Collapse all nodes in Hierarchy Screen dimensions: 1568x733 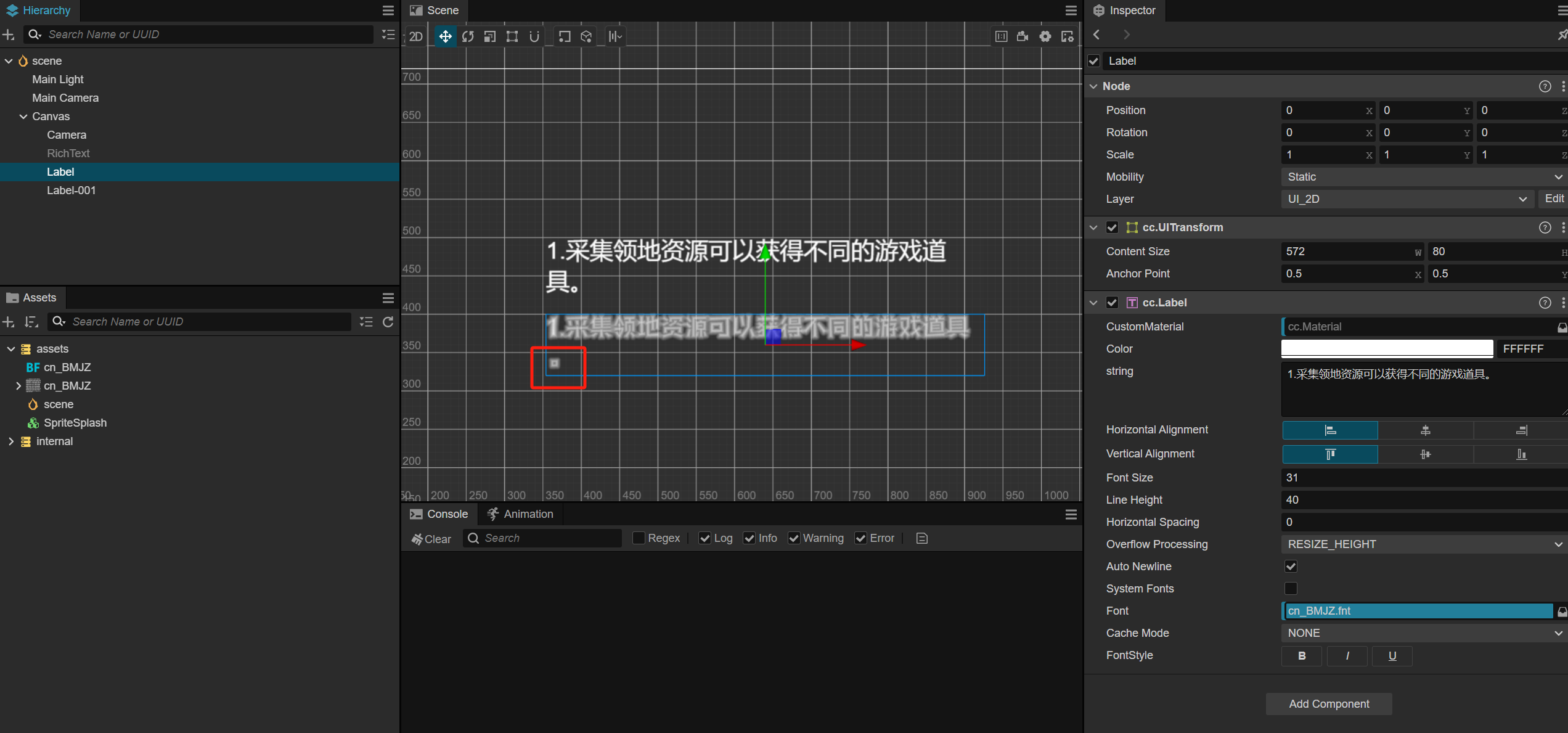pos(388,35)
